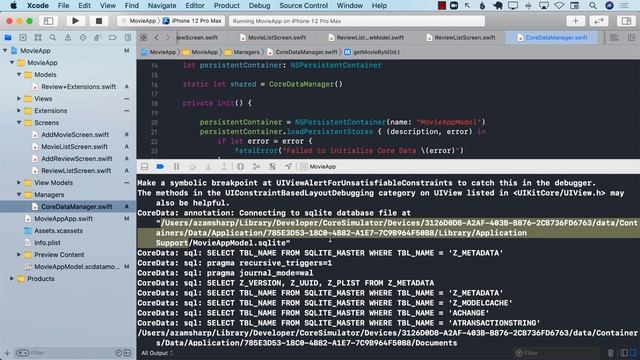Click the console filter field

point(557,353)
